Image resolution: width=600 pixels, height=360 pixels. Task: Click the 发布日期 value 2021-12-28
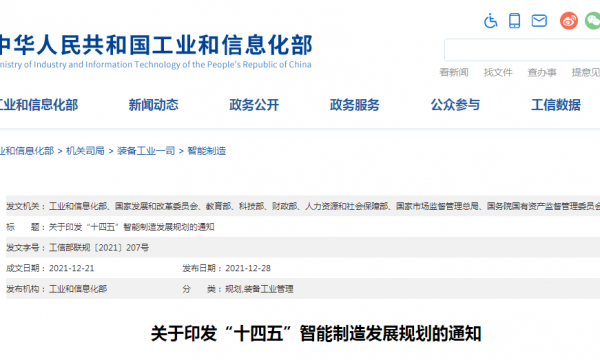[248, 269]
